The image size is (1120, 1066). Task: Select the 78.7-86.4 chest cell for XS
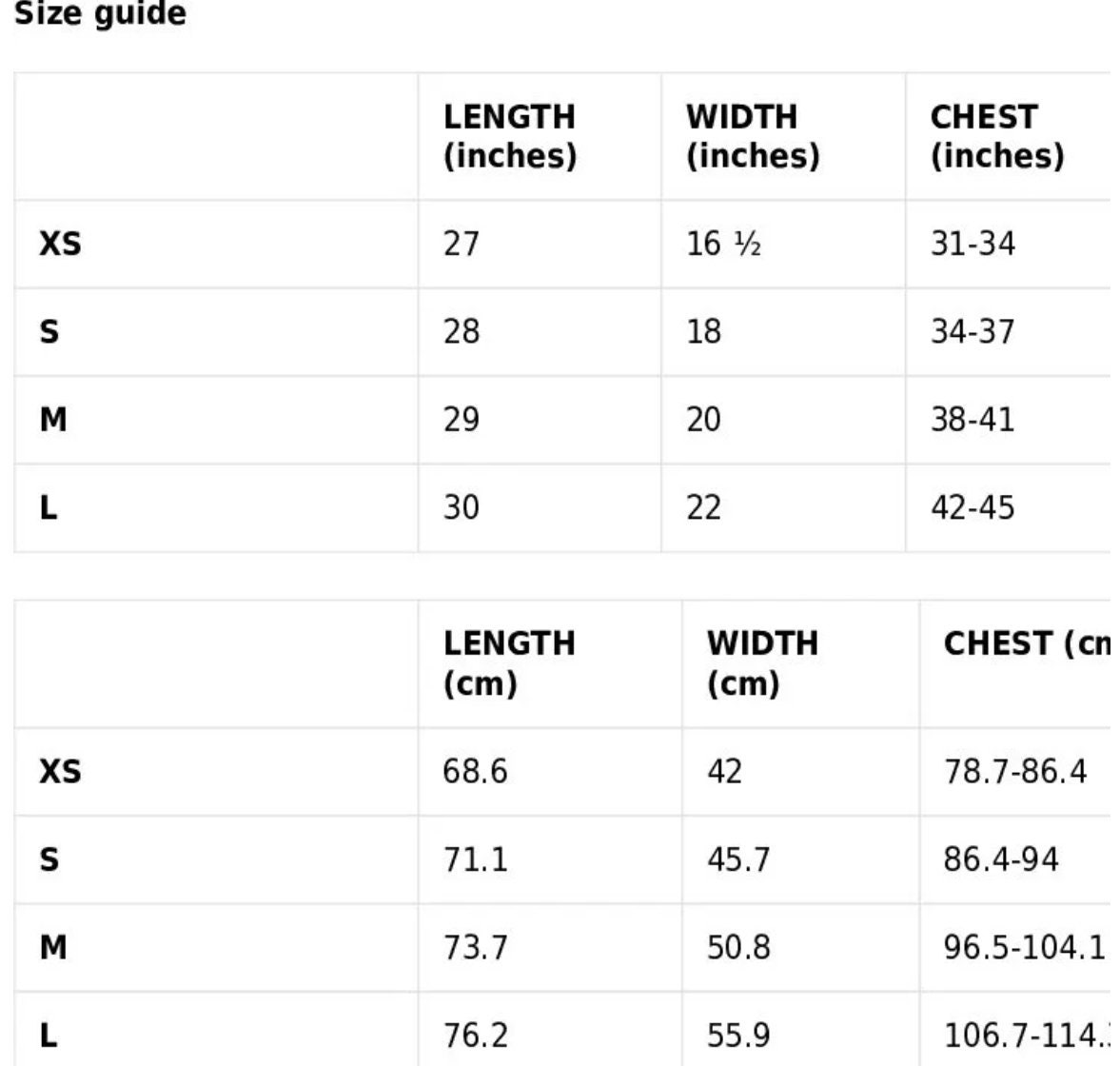point(1015,772)
